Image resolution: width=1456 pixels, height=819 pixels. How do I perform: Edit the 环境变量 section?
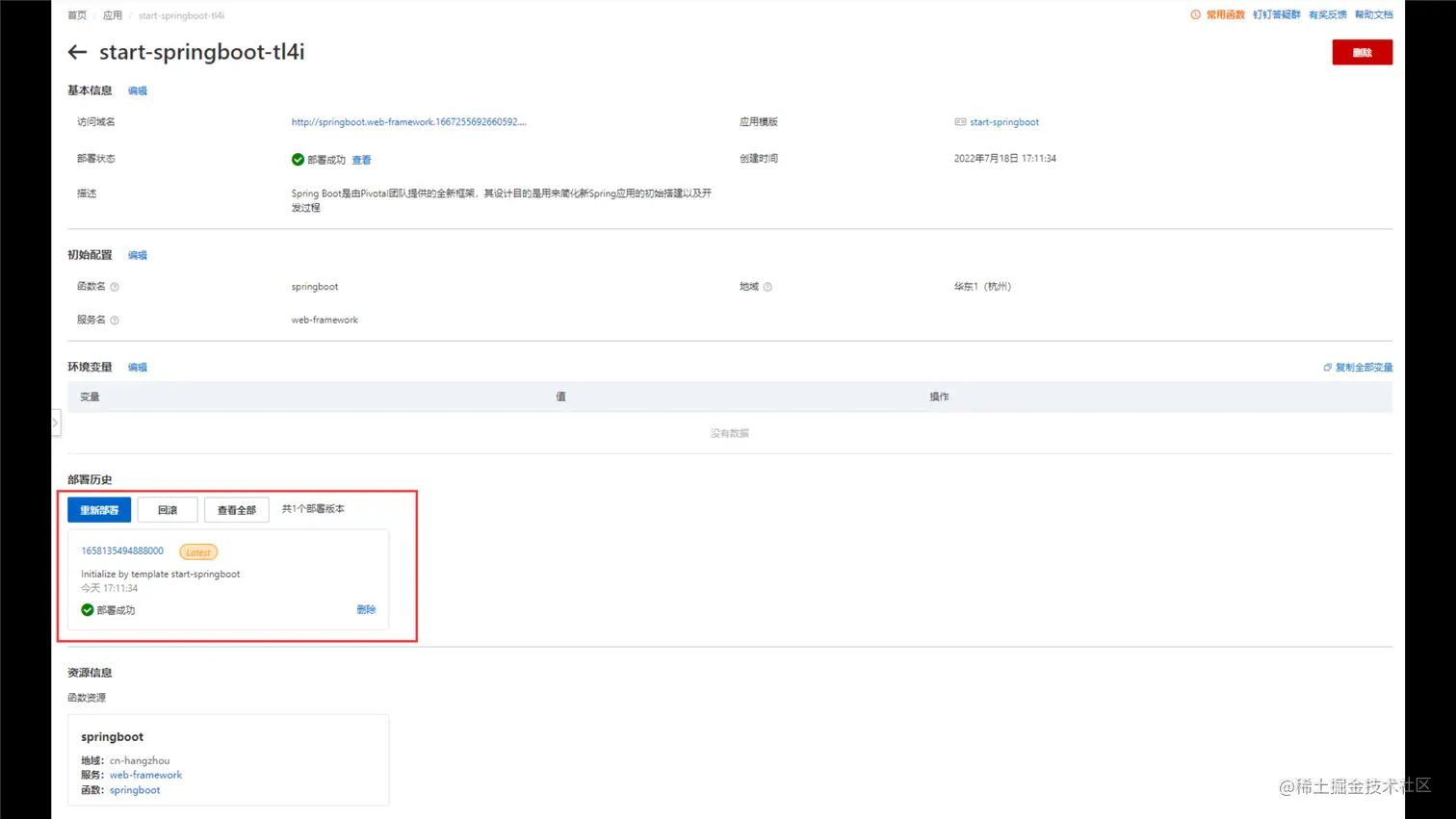[138, 367]
